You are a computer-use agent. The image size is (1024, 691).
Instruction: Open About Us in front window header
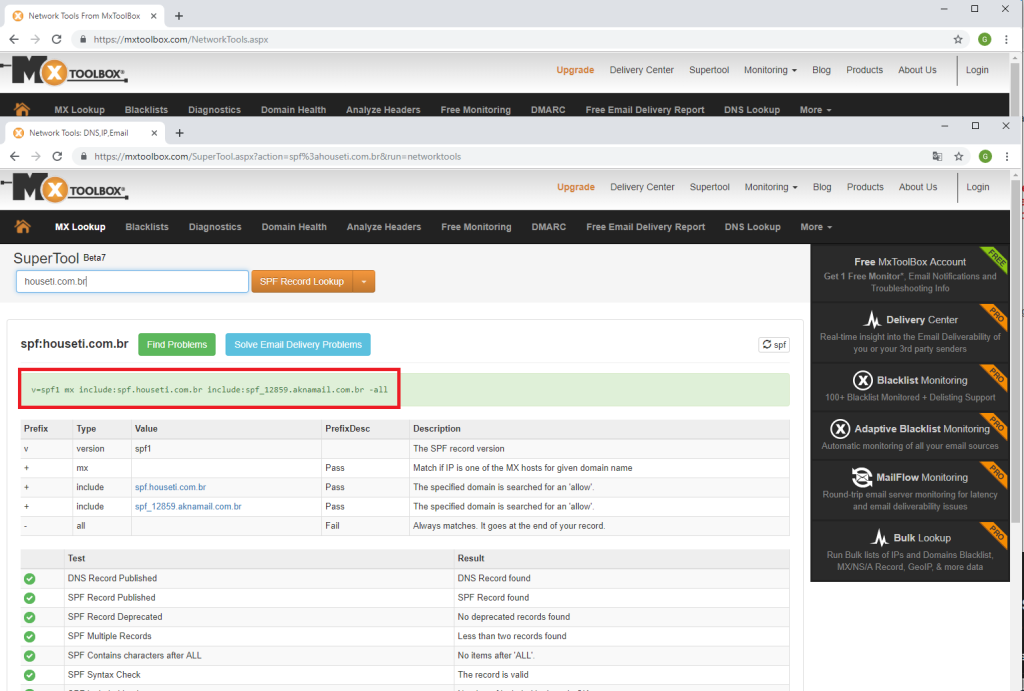(918, 187)
